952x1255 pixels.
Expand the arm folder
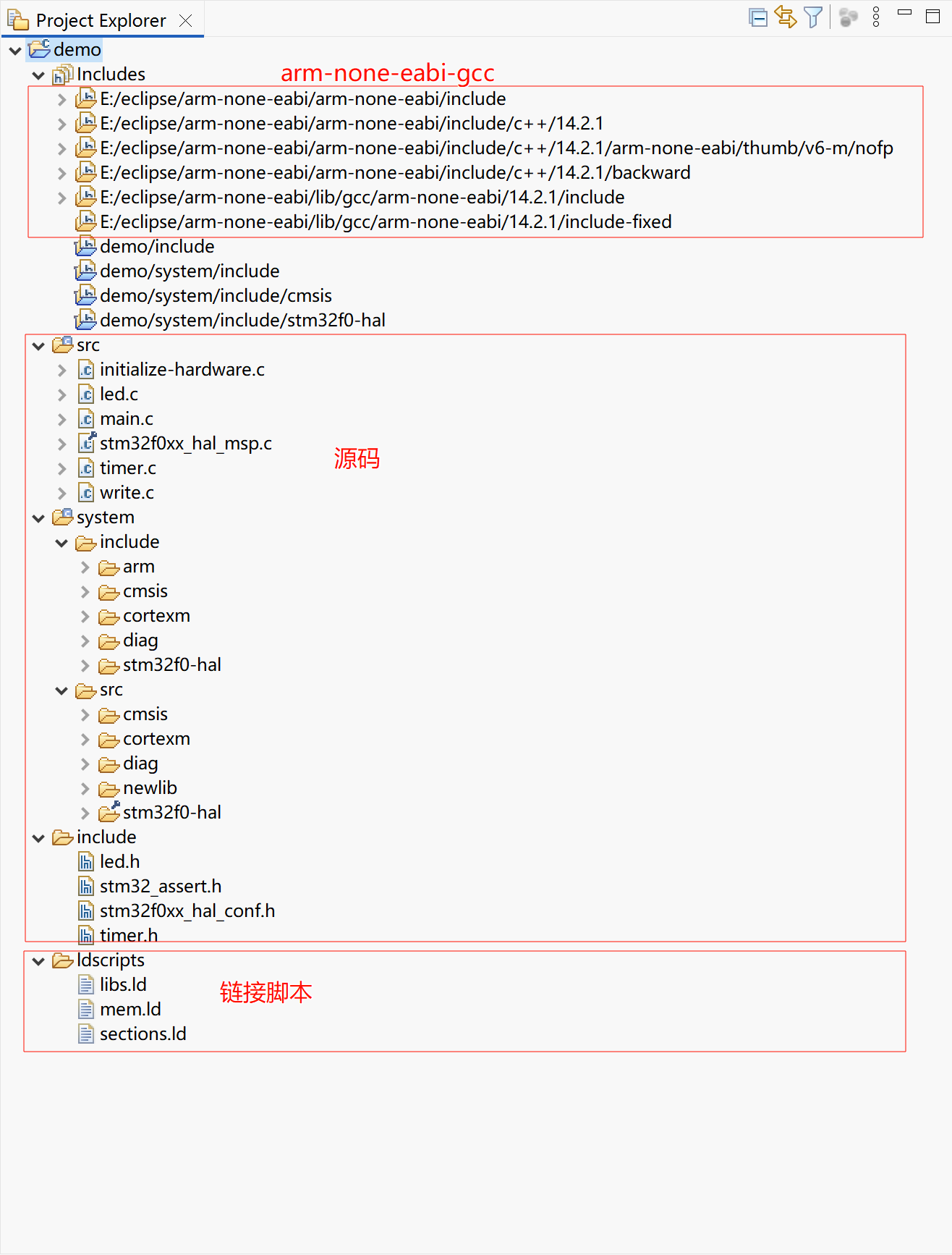tap(85, 567)
